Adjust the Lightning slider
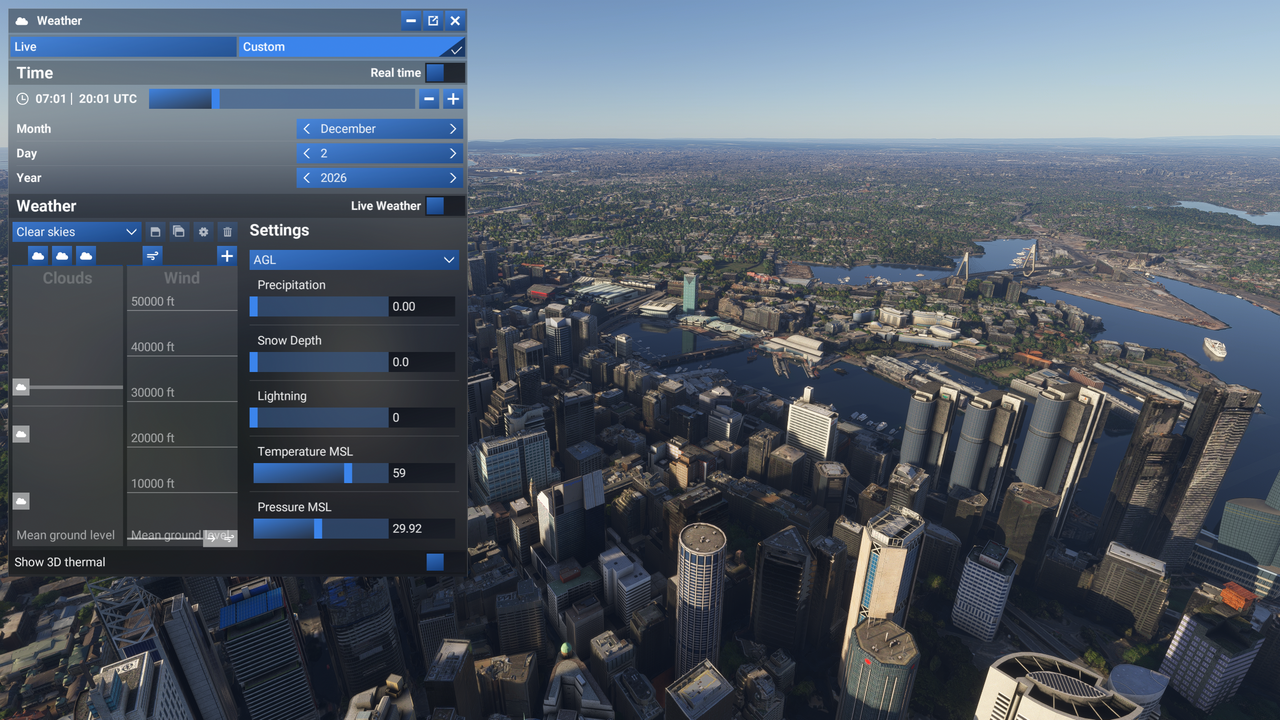1280x720 pixels. pos(319,418)
